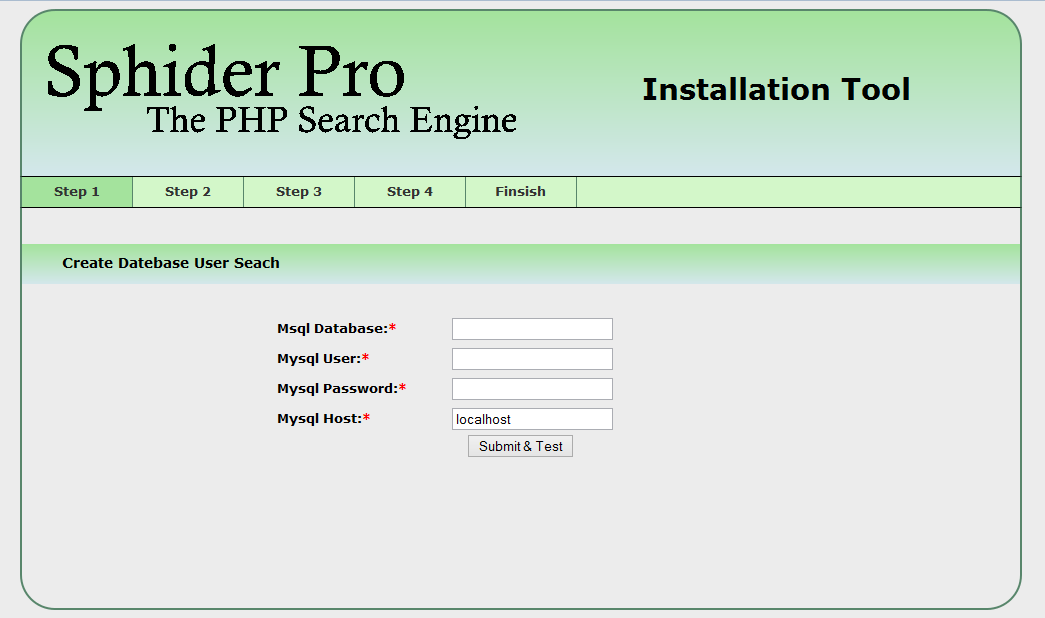This screenshot has width=1045, height=618.
Task: Click the 'Mysql Password:' label
Action: point(341,389)
